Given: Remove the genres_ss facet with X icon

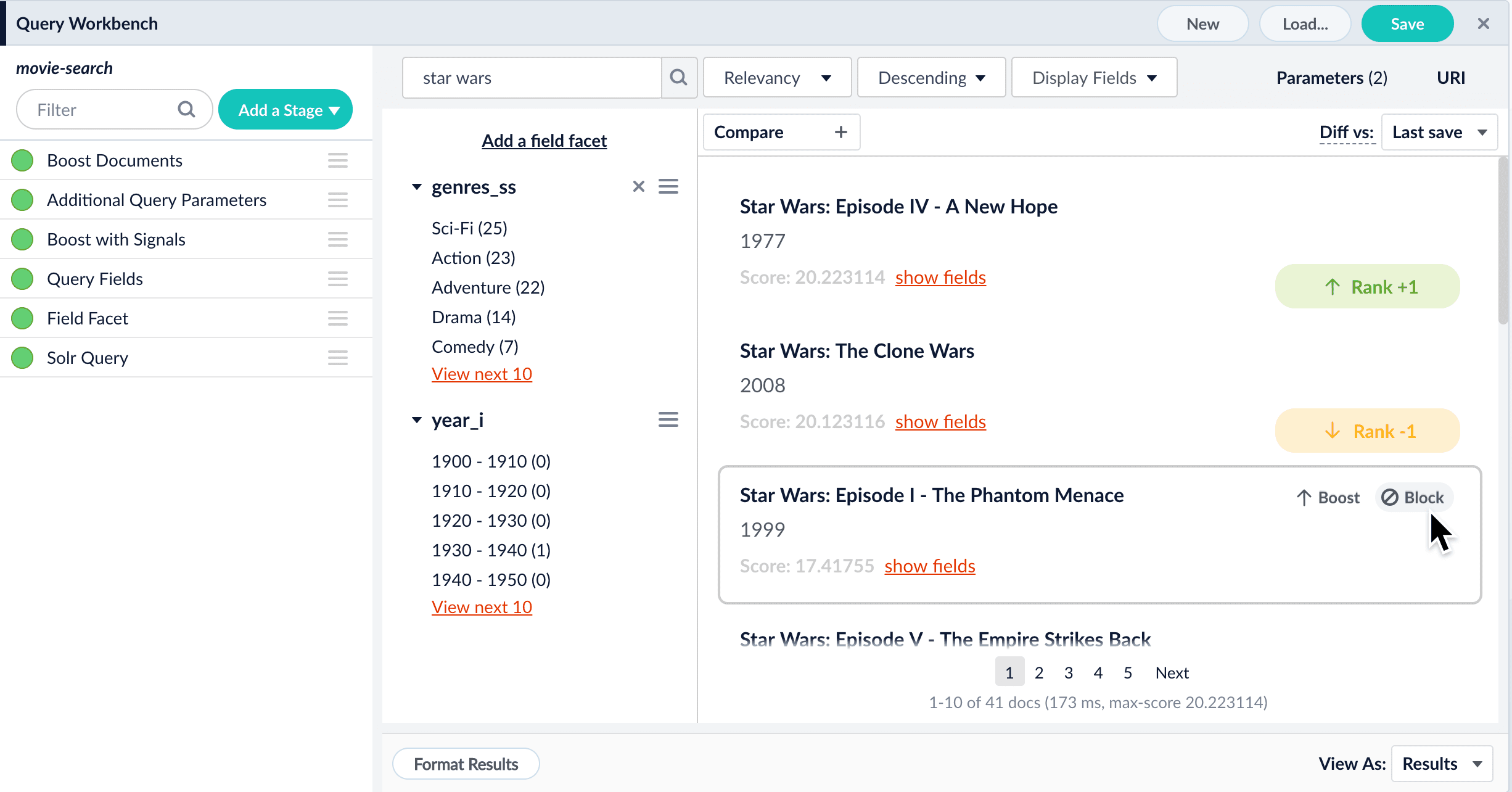Looking at the screenshot, I should (x=638, y=186).
